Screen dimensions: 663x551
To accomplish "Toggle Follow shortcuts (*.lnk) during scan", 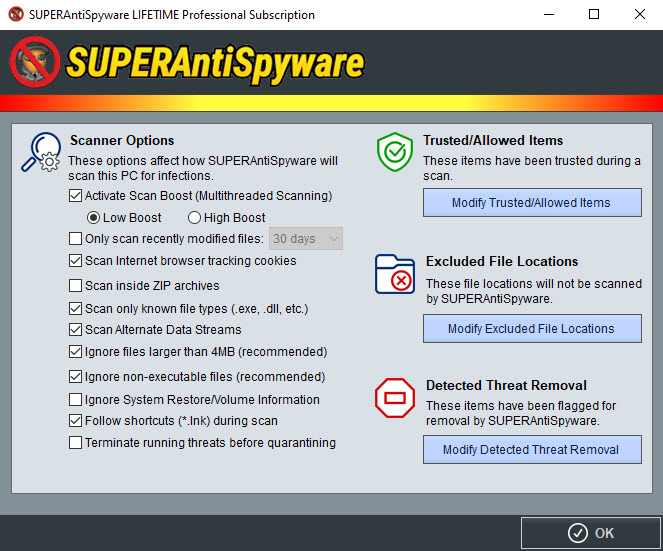I will 75,420.
